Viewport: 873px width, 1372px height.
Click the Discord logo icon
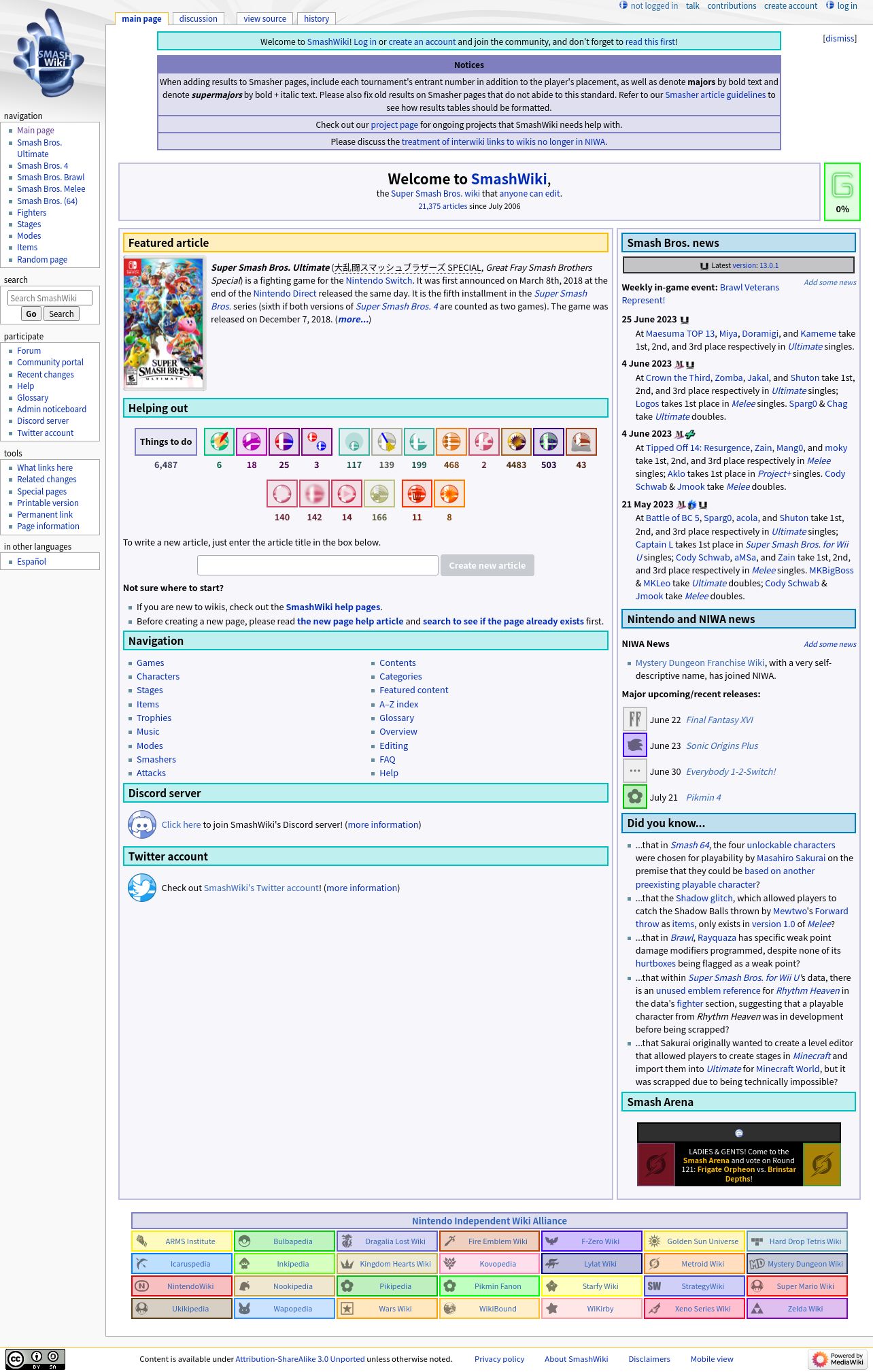tap(142, 824)
